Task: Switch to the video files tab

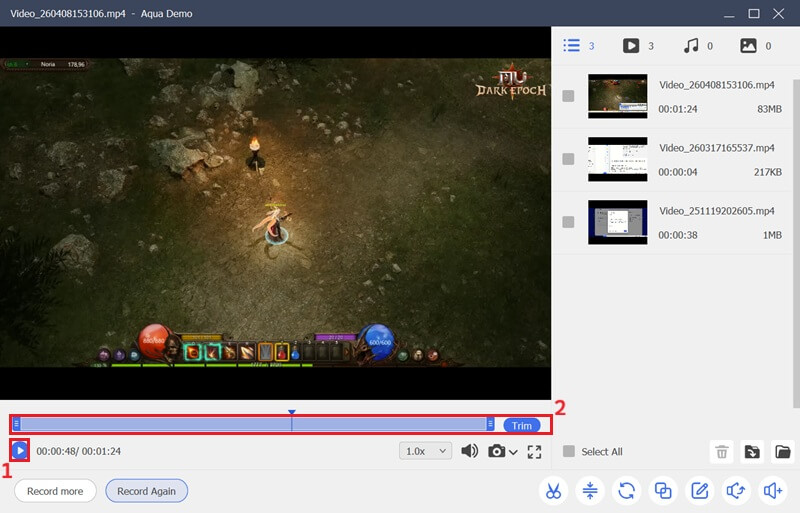Action: point(638,45)
